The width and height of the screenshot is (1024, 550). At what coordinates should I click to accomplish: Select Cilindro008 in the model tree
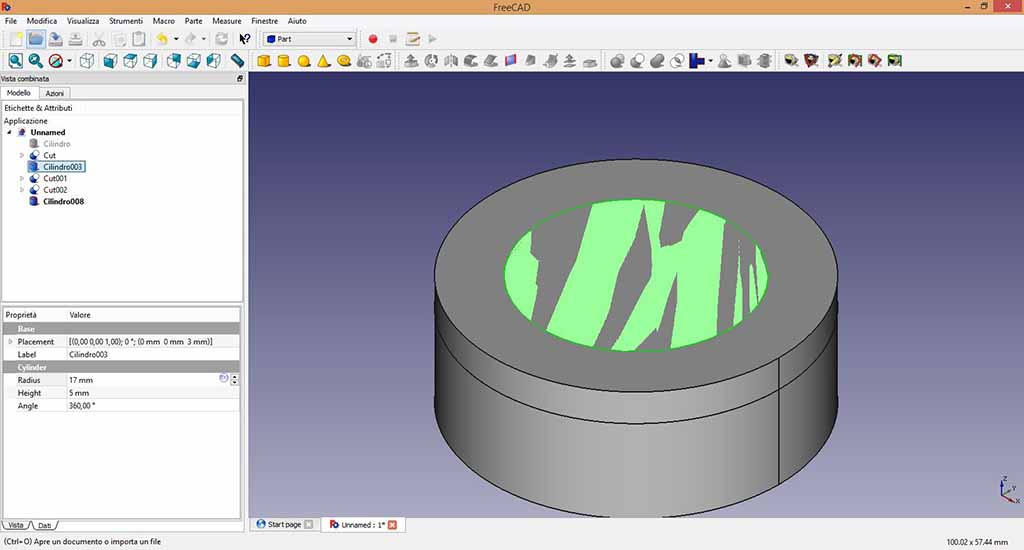(x=63, y=201)
